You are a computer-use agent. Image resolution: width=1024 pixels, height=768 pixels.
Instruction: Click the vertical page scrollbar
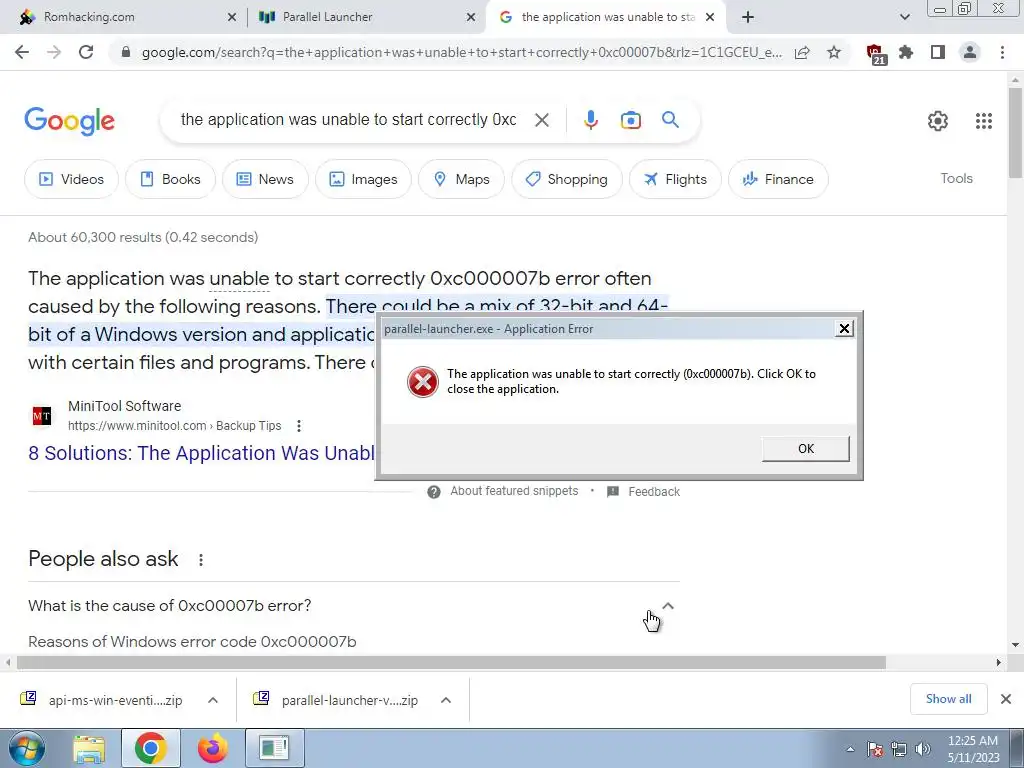(x=1015, y=132)
